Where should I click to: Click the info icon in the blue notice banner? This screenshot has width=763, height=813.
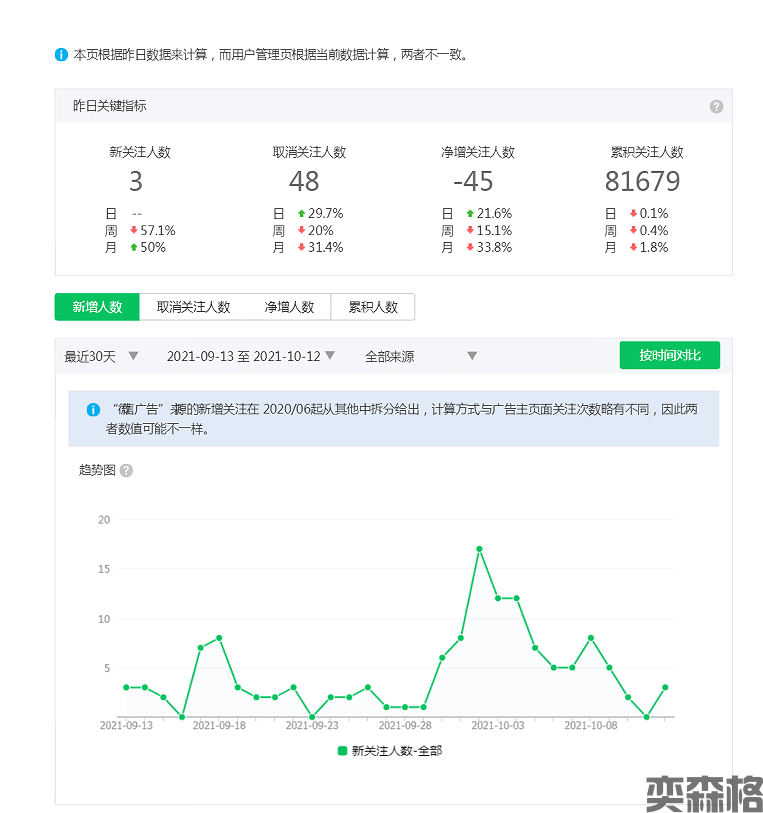[x=93, y=410]
